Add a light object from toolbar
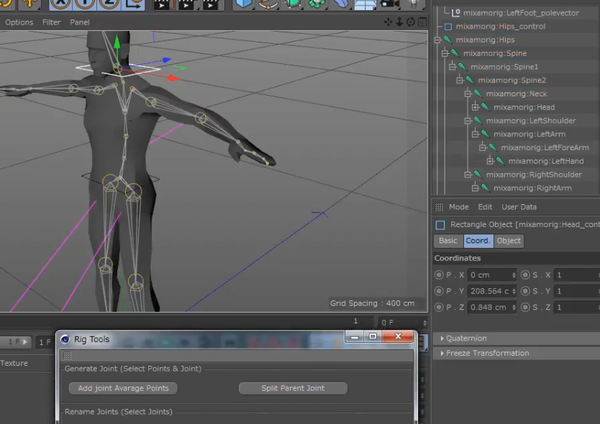 tap(414, 4)
